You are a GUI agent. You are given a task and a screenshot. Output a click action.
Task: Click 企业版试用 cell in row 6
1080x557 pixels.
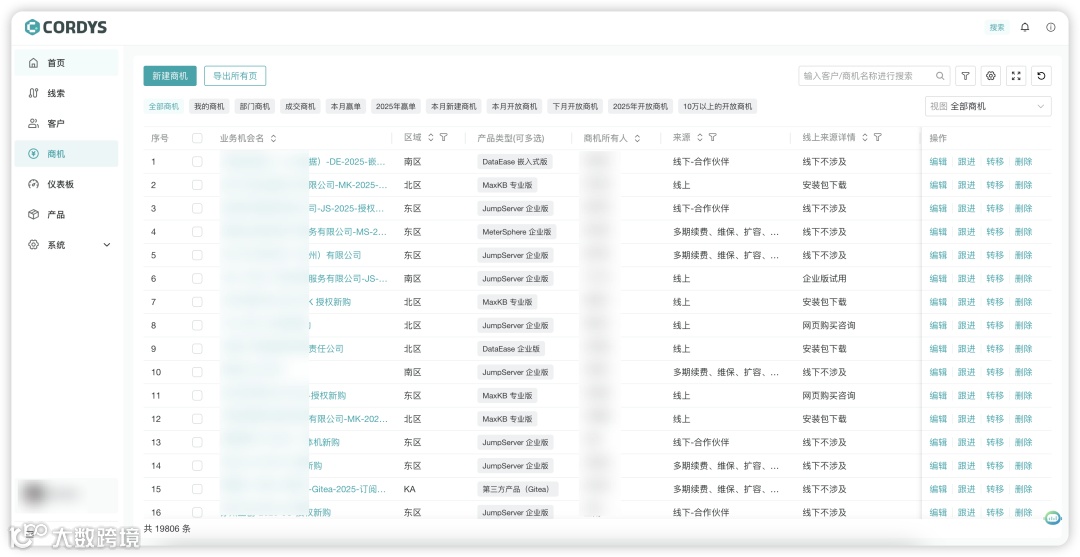[x=824, y=279]
